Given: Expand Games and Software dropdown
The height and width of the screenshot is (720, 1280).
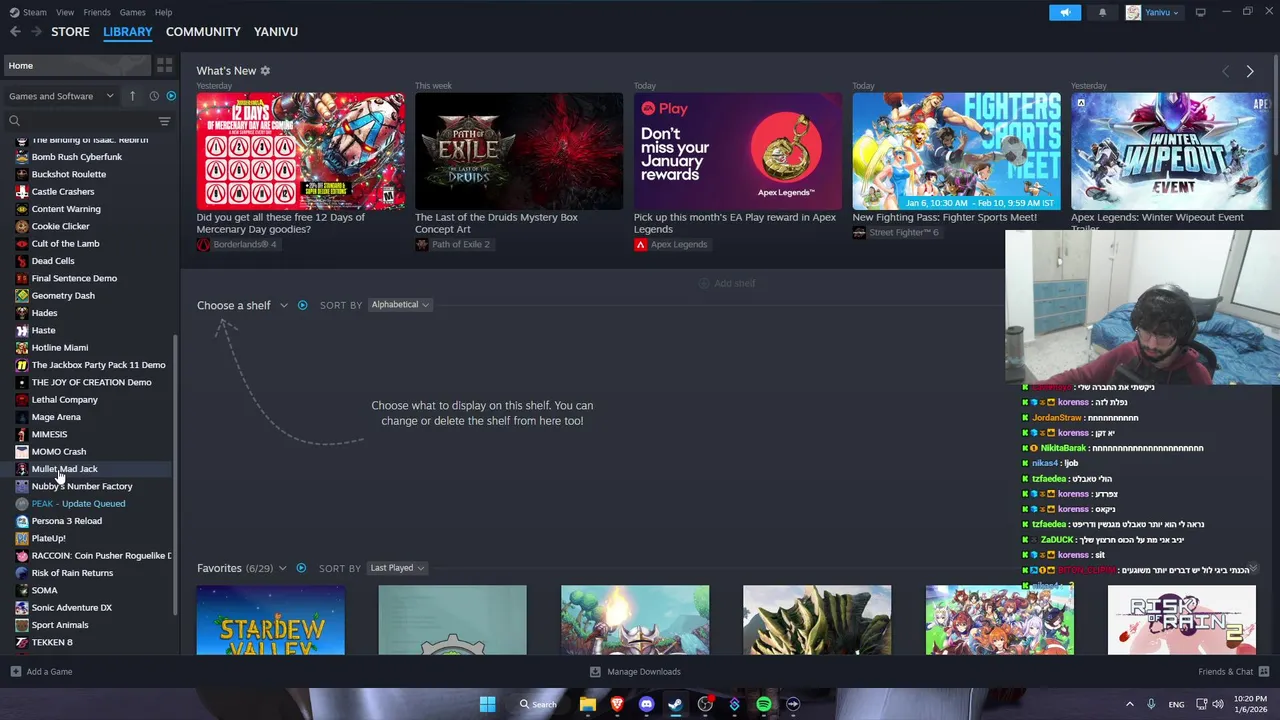Looking at the screenshot, I should click(61, 96).
